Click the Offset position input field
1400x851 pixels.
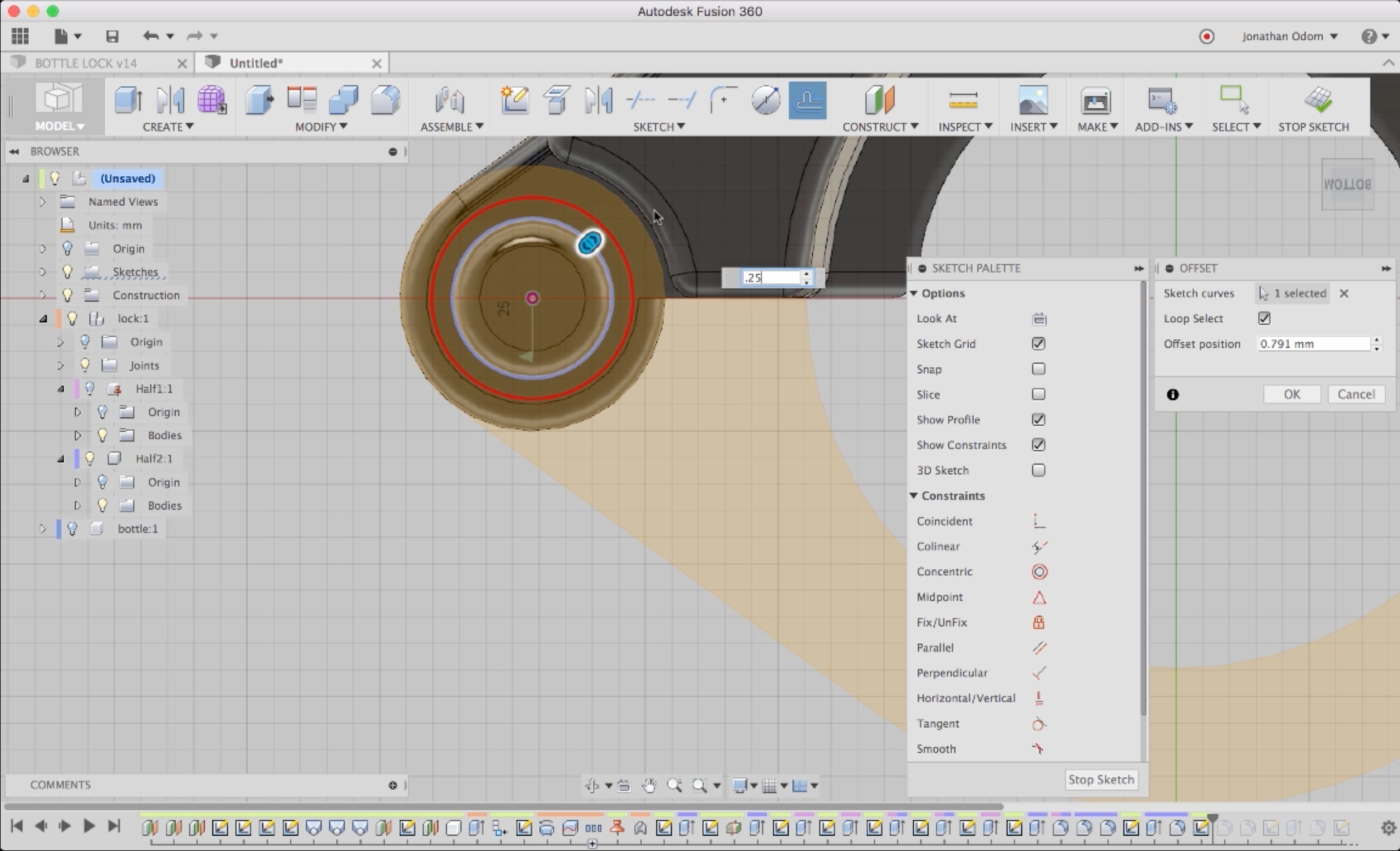[x=1312, y=344]
